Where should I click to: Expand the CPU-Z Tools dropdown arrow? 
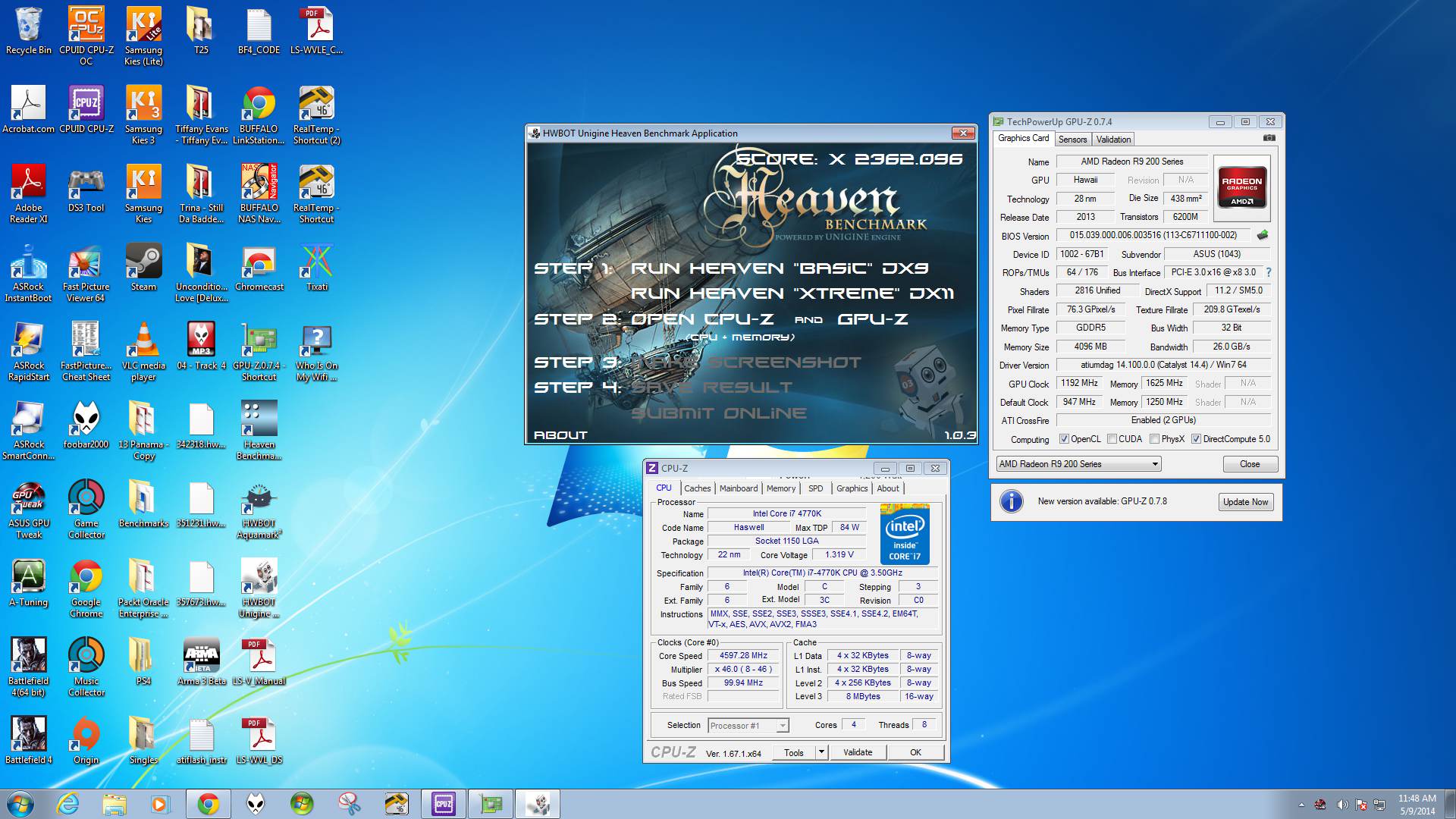click(x=821, y=752)
